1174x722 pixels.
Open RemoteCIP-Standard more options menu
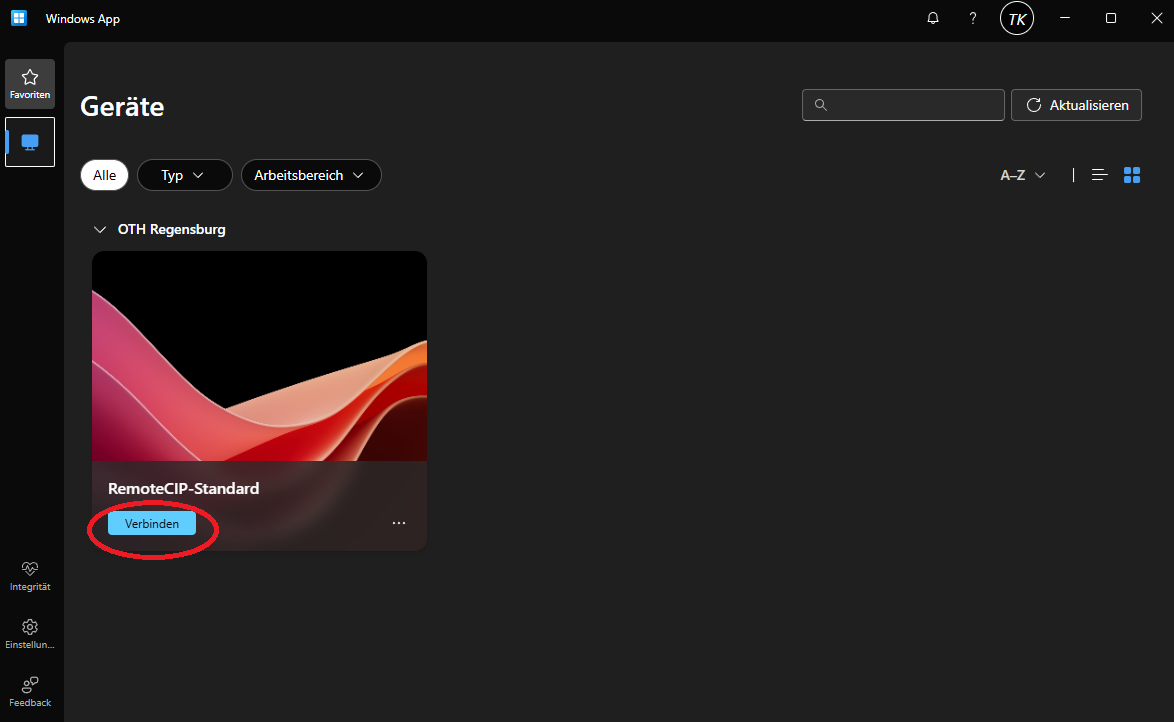399,523
